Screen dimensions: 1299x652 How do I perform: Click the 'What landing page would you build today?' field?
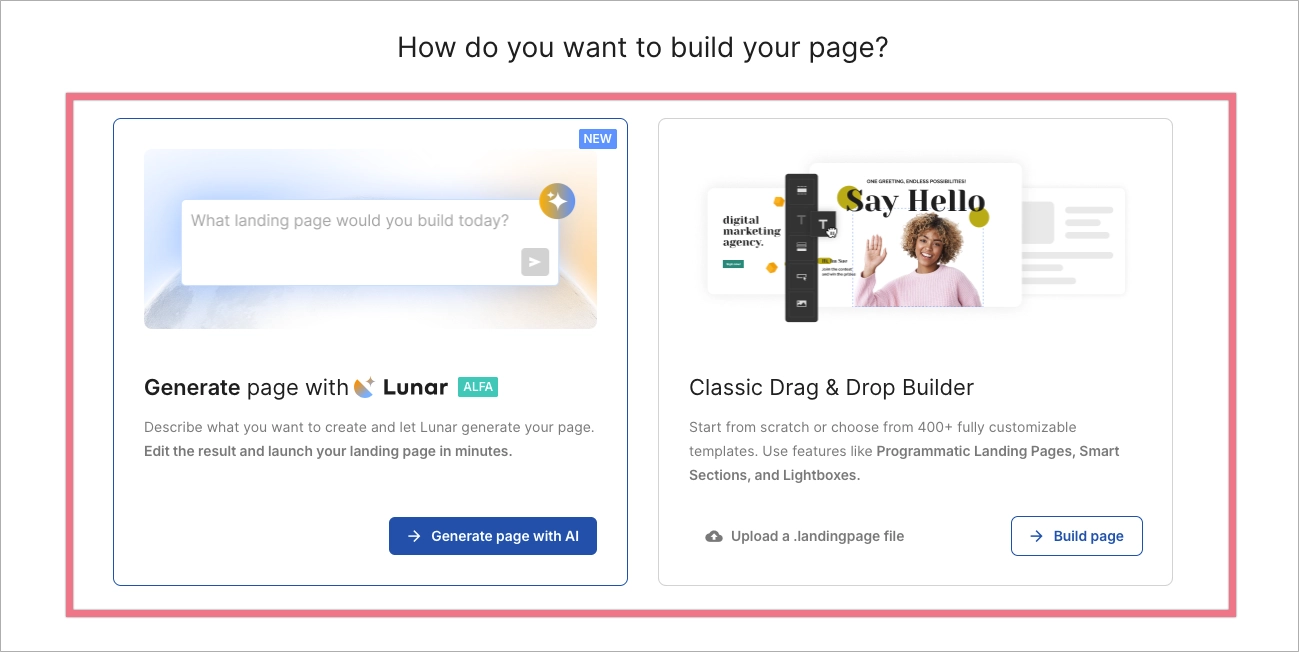(x=370, y=242)
